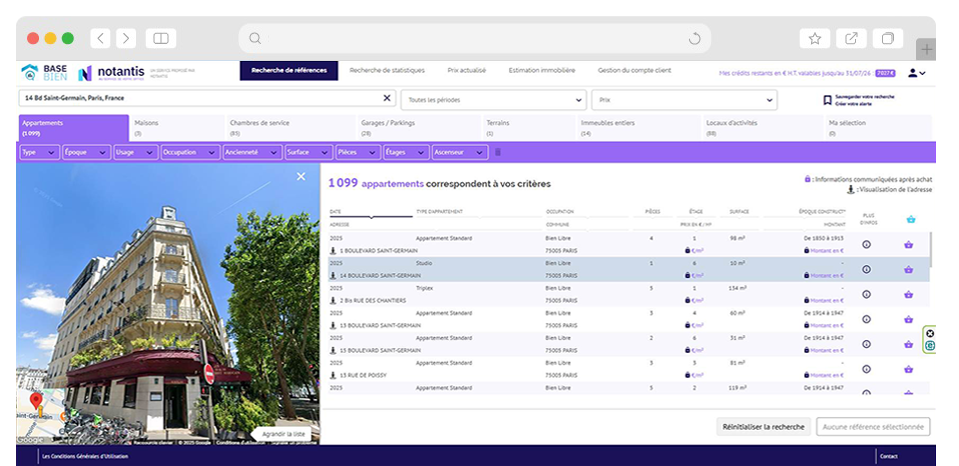This screenshot has width=959, height=466.
Task: Open the Toutes les périodes dropdown
Action: coord(493,100)
